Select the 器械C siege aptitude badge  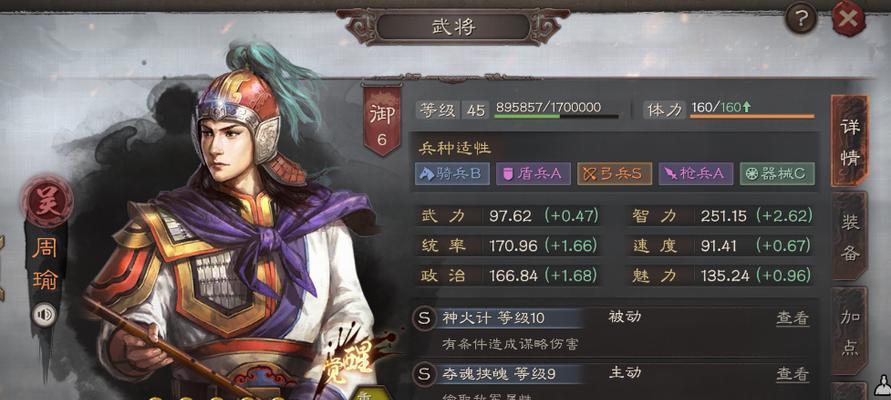[777, 174]
